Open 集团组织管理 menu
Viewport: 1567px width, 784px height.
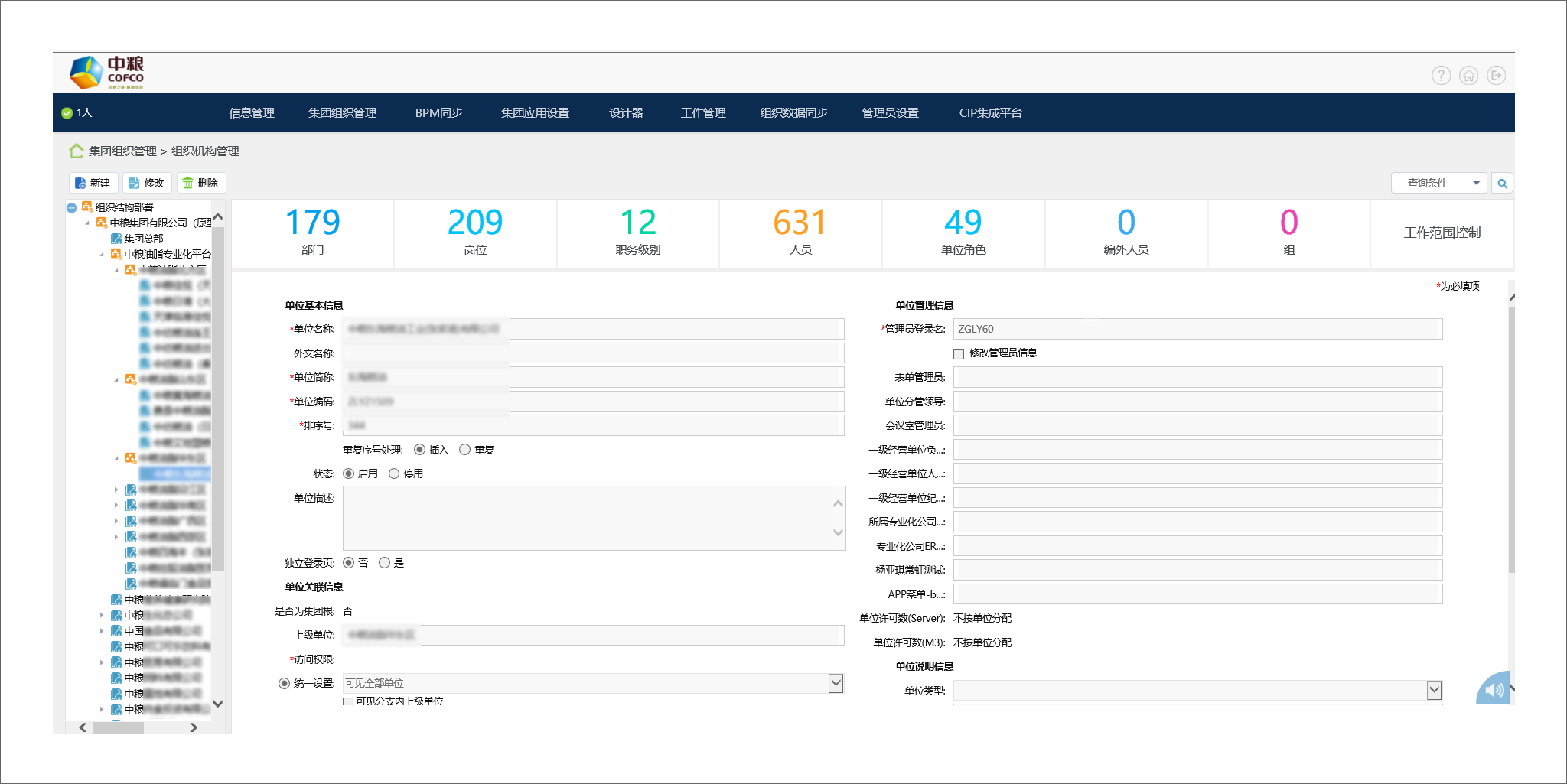[x=342, y=113]
